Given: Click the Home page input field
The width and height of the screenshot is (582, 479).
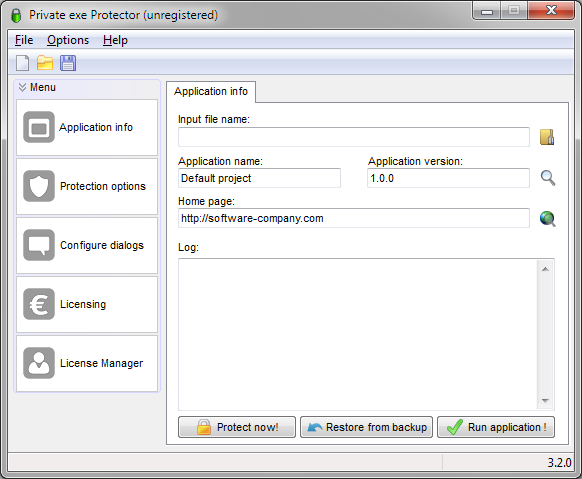Looking at the screenshot, I should click(354, 218).
